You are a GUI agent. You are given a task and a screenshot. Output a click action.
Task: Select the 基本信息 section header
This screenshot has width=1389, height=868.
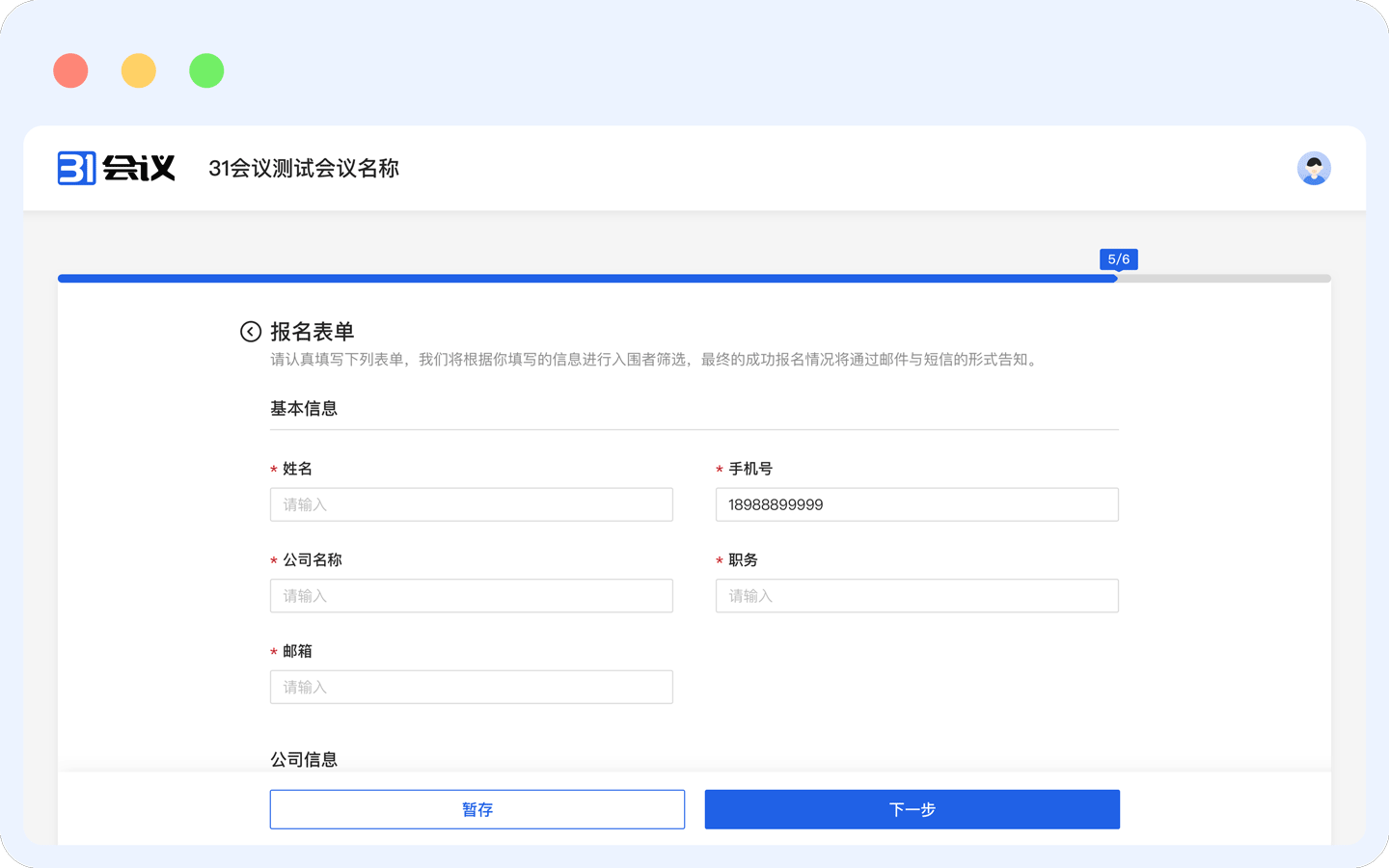point(304,409)
